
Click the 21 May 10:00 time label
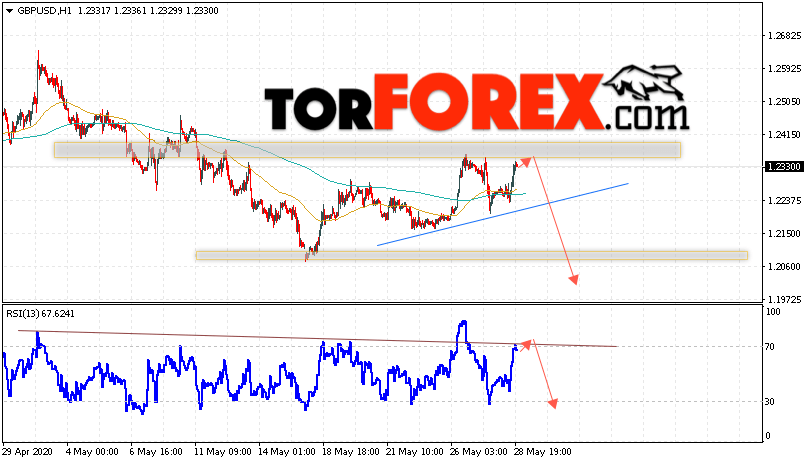[414, 452]
